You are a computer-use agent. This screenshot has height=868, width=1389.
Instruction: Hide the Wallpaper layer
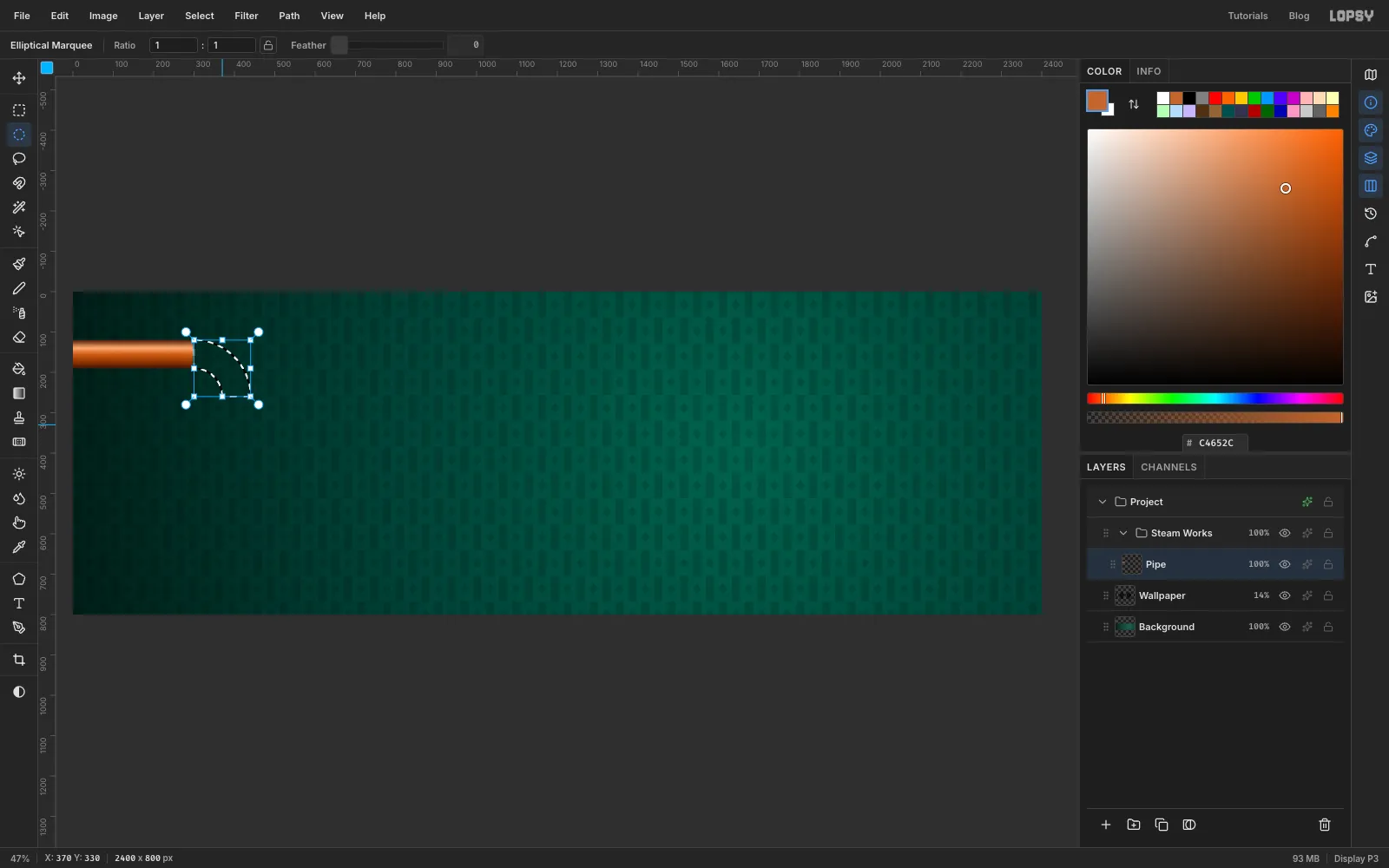(x=1285, y=595)
